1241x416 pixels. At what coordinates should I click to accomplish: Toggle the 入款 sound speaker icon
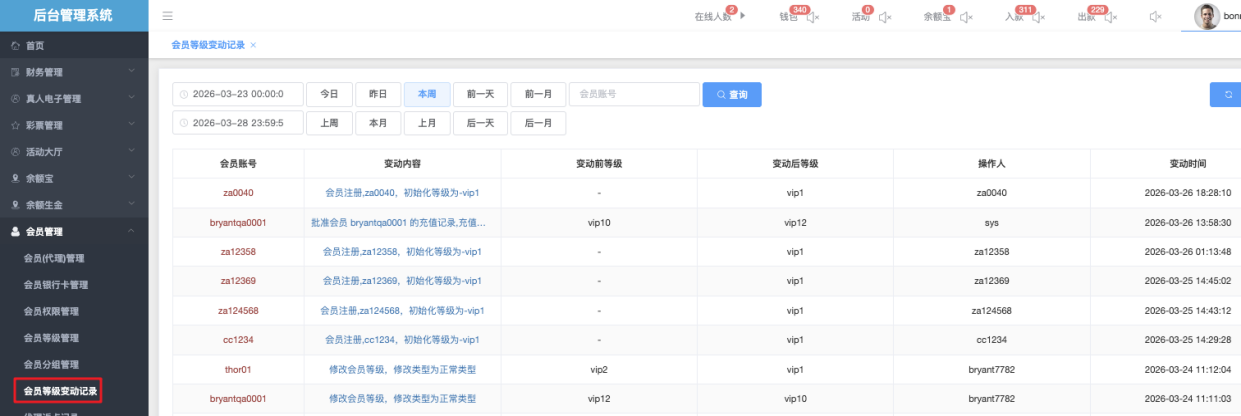pos(1038,17)
